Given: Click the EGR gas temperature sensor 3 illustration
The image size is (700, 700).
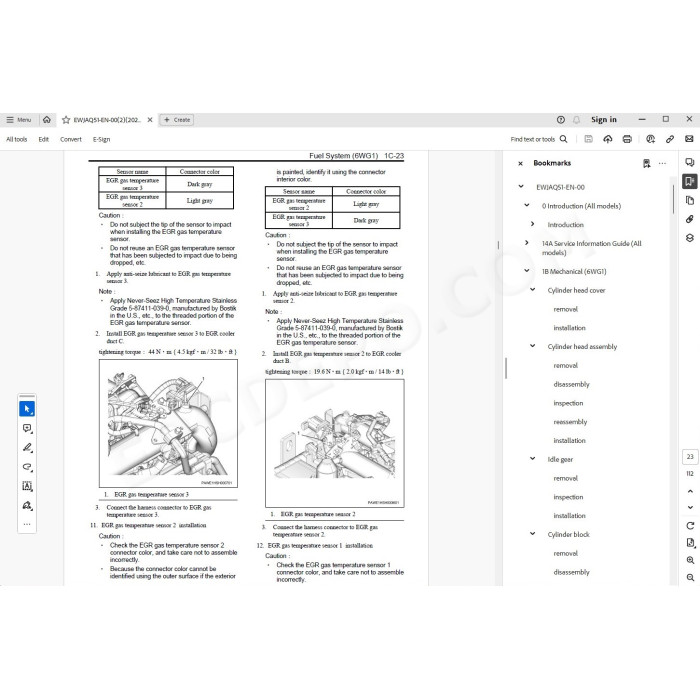Looking at the screenshot, I should (x=168, y=423).
